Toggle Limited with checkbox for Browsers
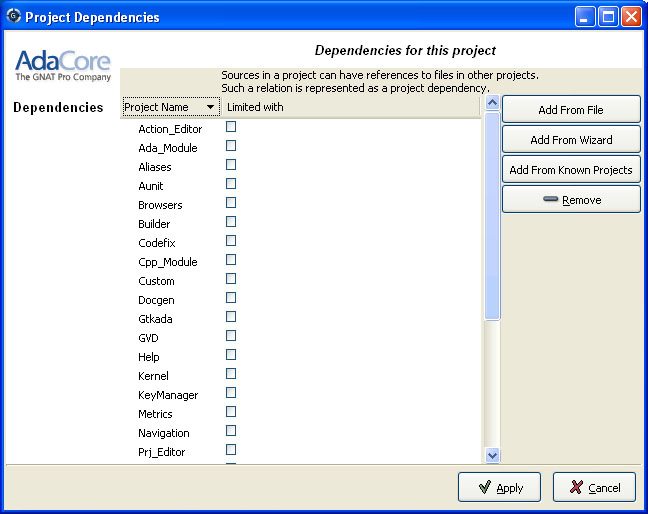The image size is (648, 514). point(231,203)
